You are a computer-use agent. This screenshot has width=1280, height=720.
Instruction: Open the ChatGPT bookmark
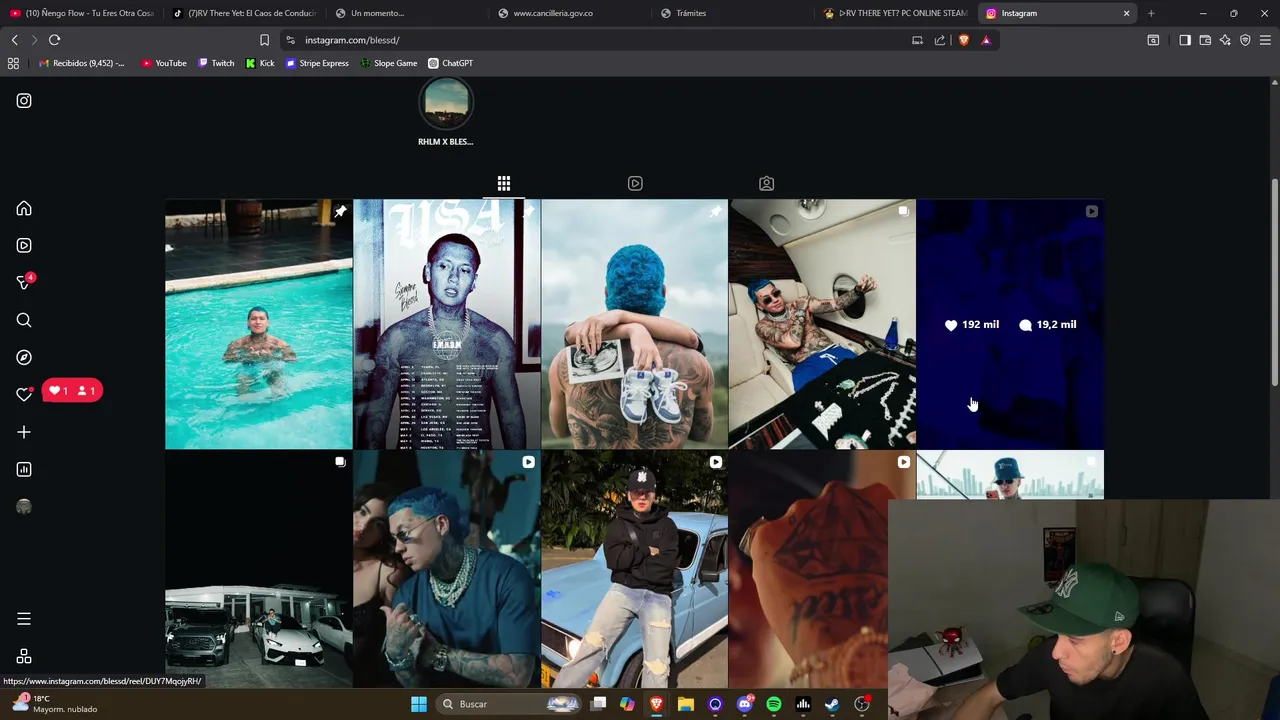450,63
